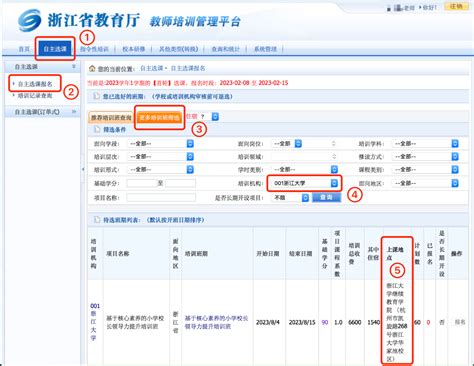
Task: Open the 面向地区 dropdown
Action: pos(426,183)
